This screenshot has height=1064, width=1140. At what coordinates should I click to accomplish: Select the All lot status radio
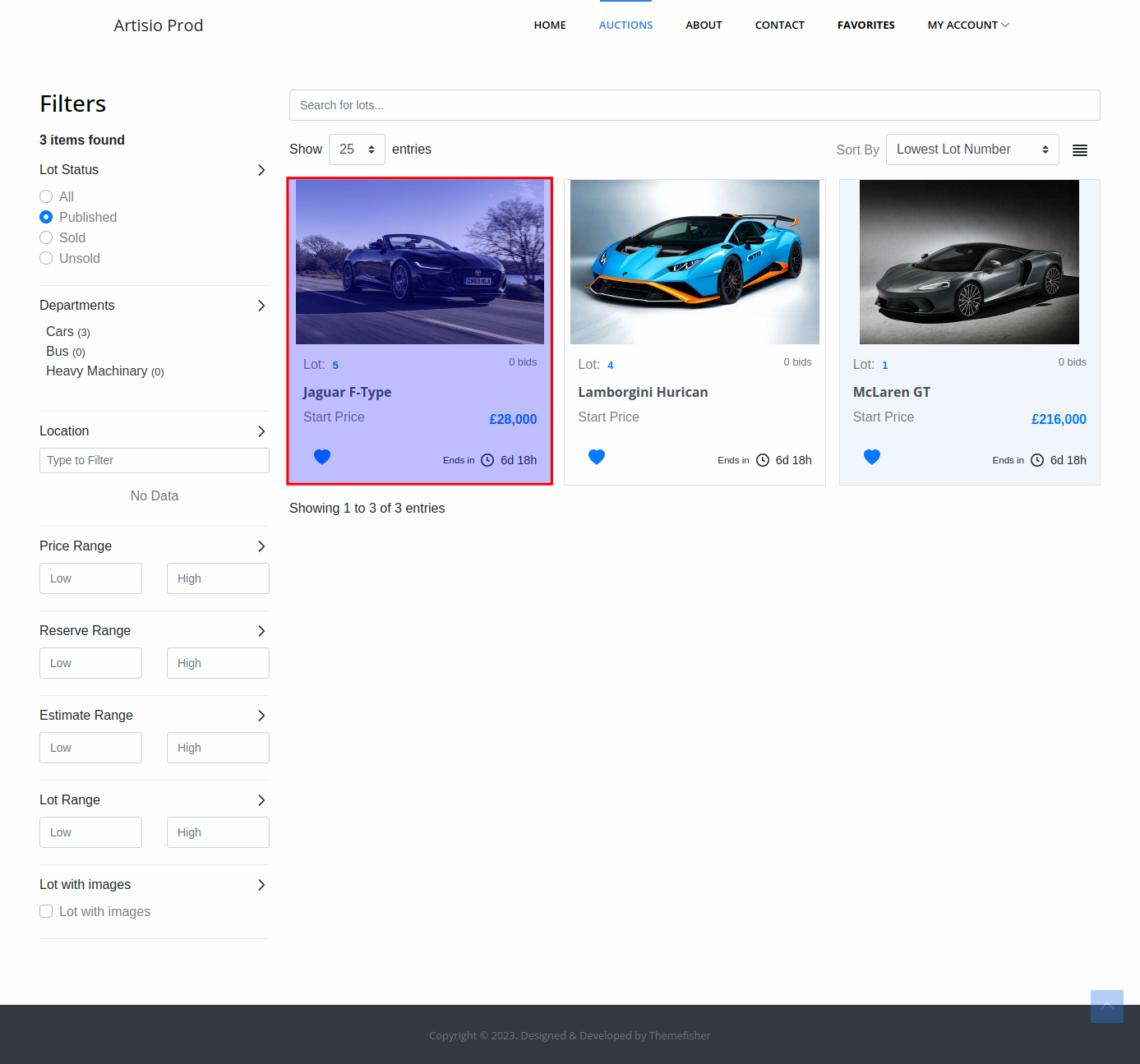pyautogui.click(x=46, y=196)
